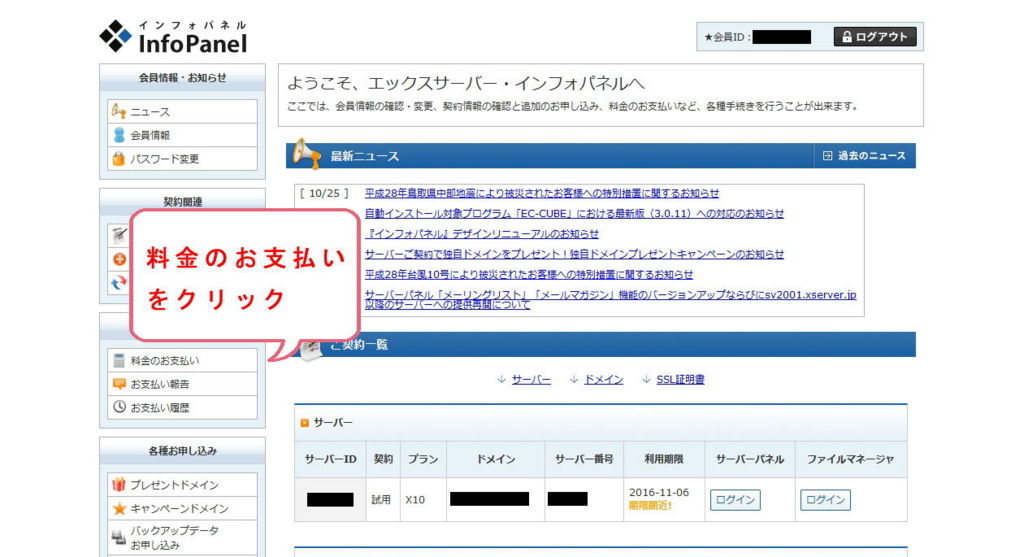Click the InfoPanel logo
This screenshot has height=557, width=1024.
point(173,37)
